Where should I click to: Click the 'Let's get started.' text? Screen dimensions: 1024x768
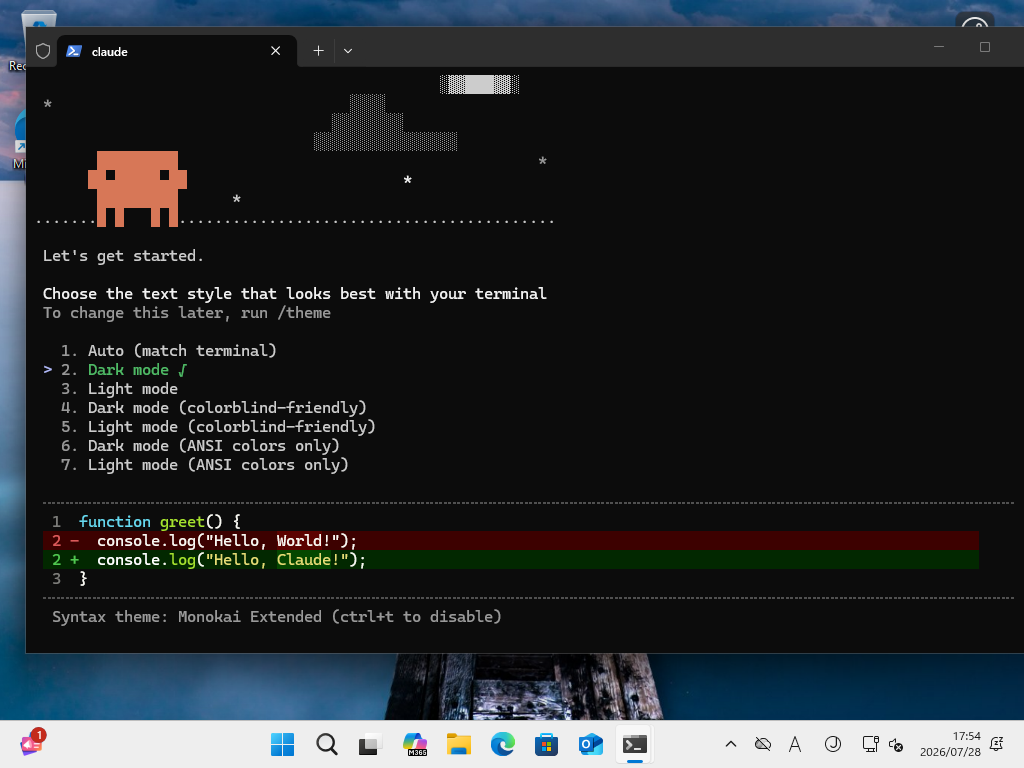pyautogui.click(x=123, y=256)
